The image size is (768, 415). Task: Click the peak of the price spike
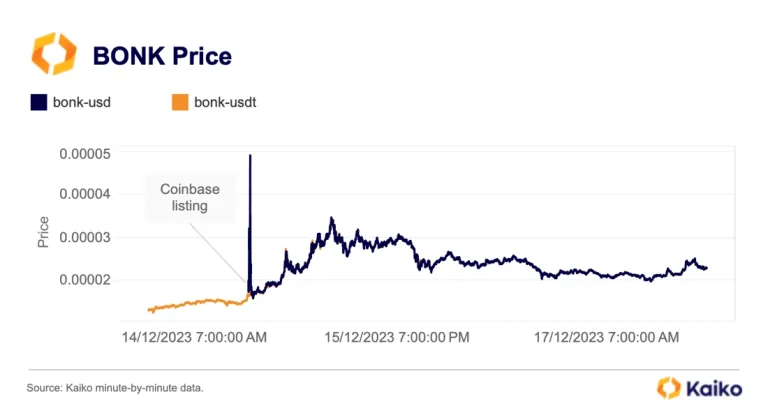250,156
